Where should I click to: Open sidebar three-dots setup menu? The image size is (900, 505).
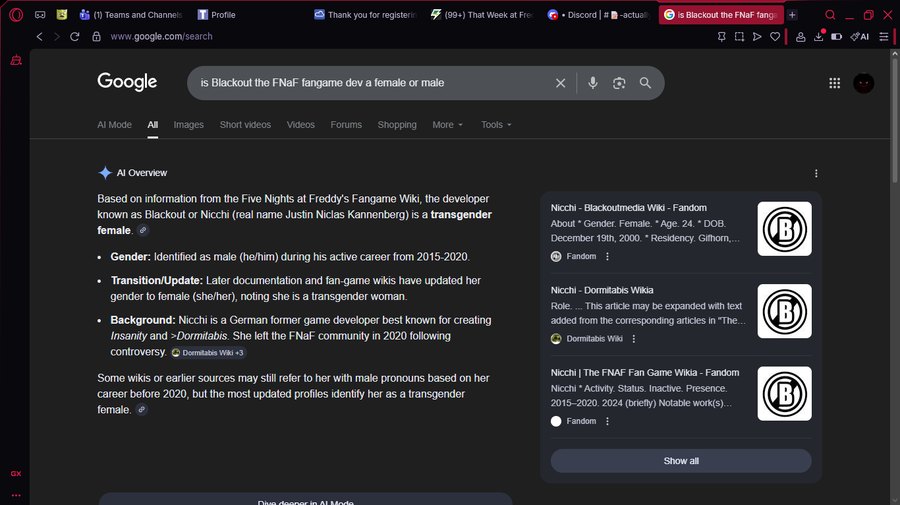tap(16, 495)
